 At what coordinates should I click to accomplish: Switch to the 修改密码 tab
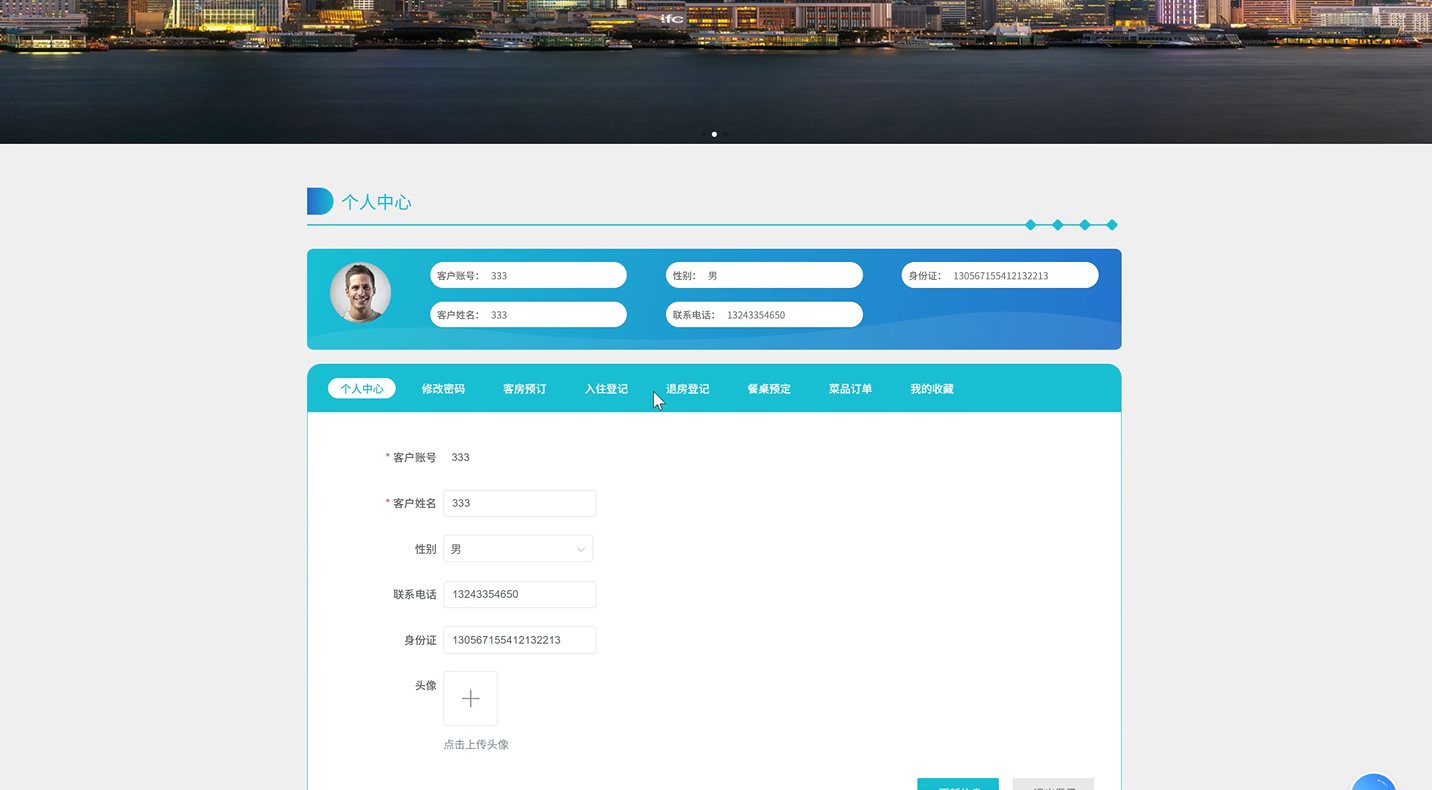pyautogui.click(x=443, y=389)
